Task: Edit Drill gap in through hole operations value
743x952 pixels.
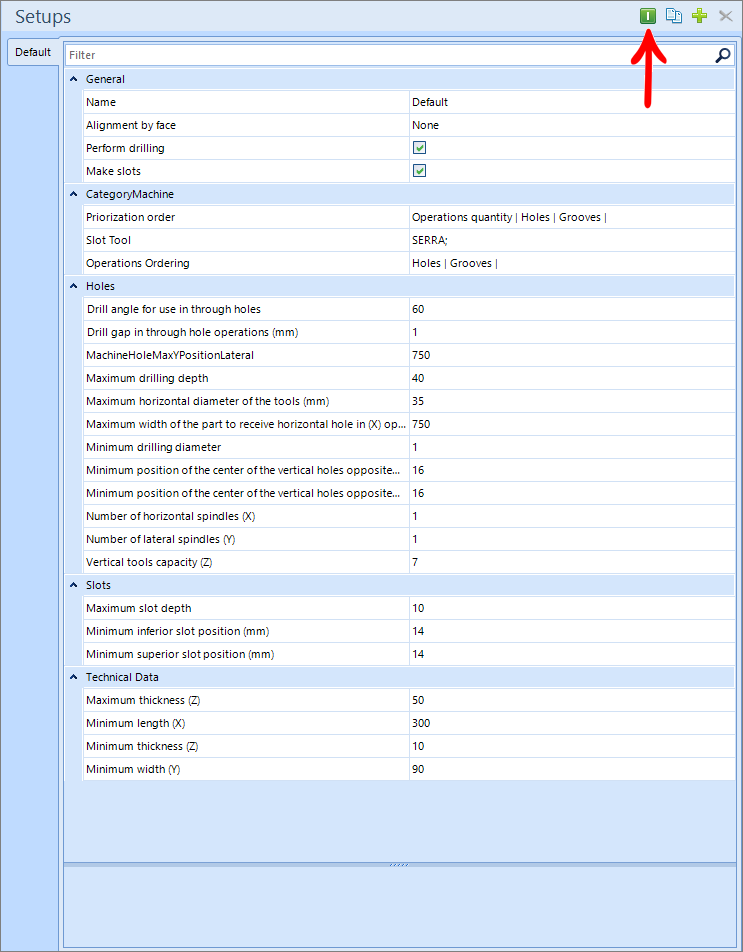Action: click(x=572, y=332)
